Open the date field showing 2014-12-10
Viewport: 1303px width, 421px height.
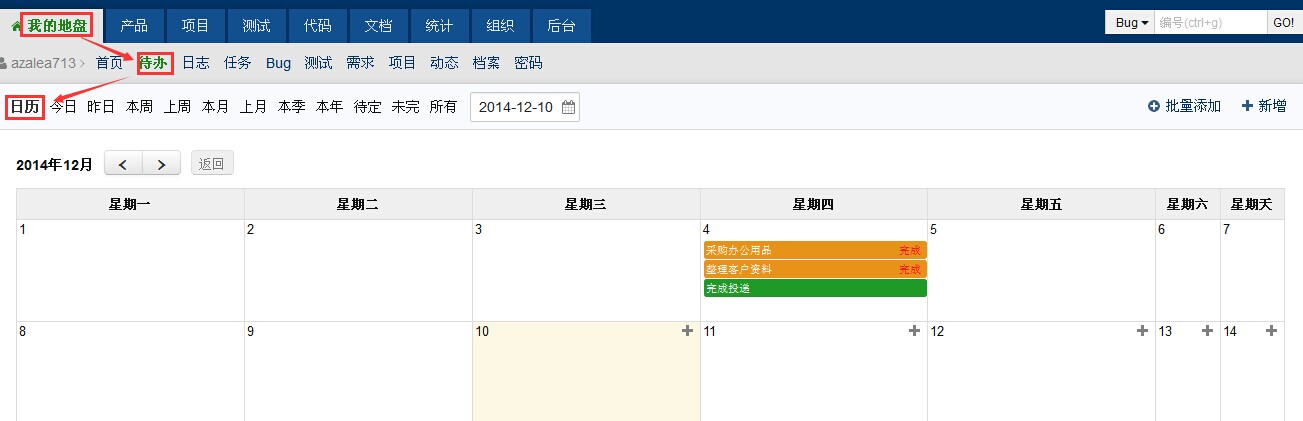coord(516,108)
